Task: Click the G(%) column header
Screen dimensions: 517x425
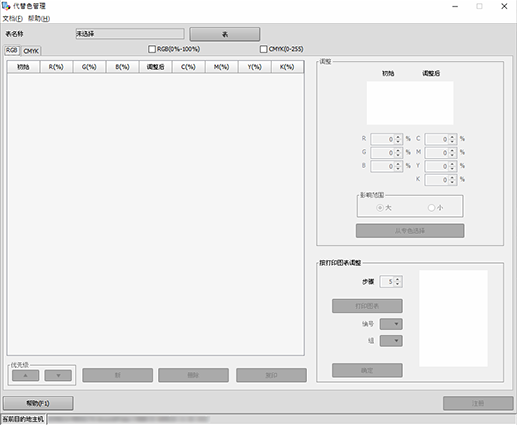Action: point(89,67)
